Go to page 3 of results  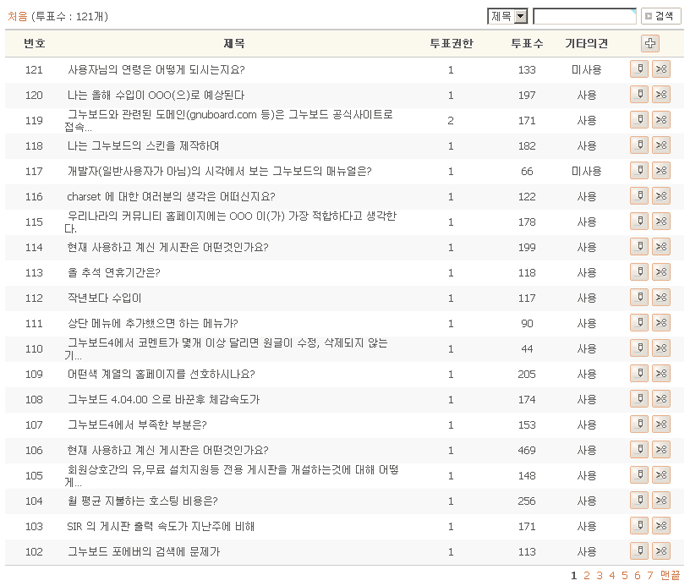coord(599,575)
